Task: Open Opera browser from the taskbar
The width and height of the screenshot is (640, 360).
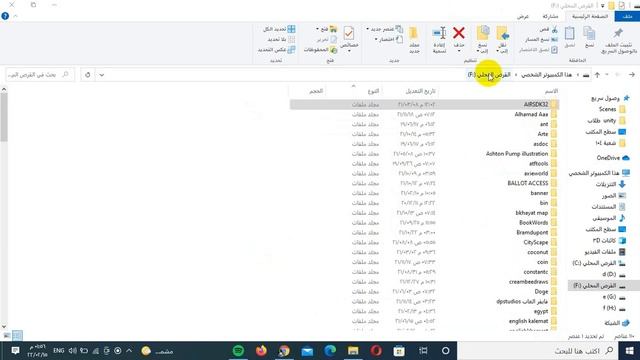Action: (x=376, y=351)
